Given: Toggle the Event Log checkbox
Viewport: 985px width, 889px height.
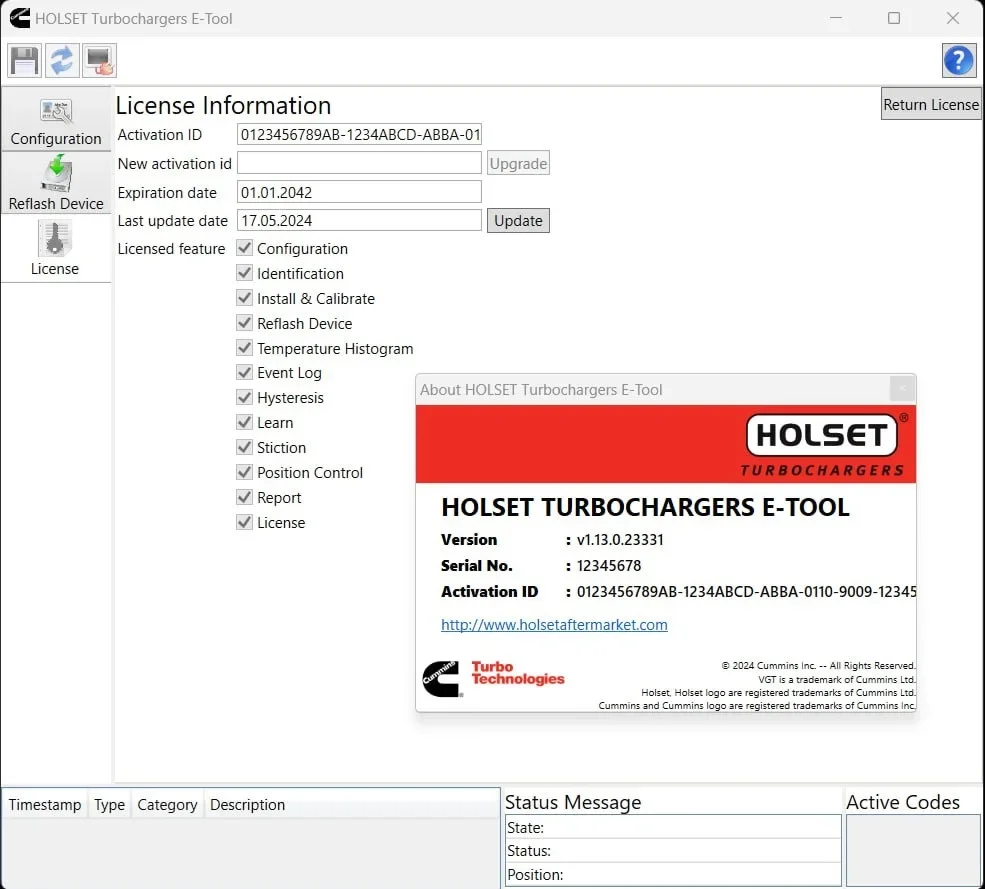Looking at the screenshot, I should pos(244,373).
